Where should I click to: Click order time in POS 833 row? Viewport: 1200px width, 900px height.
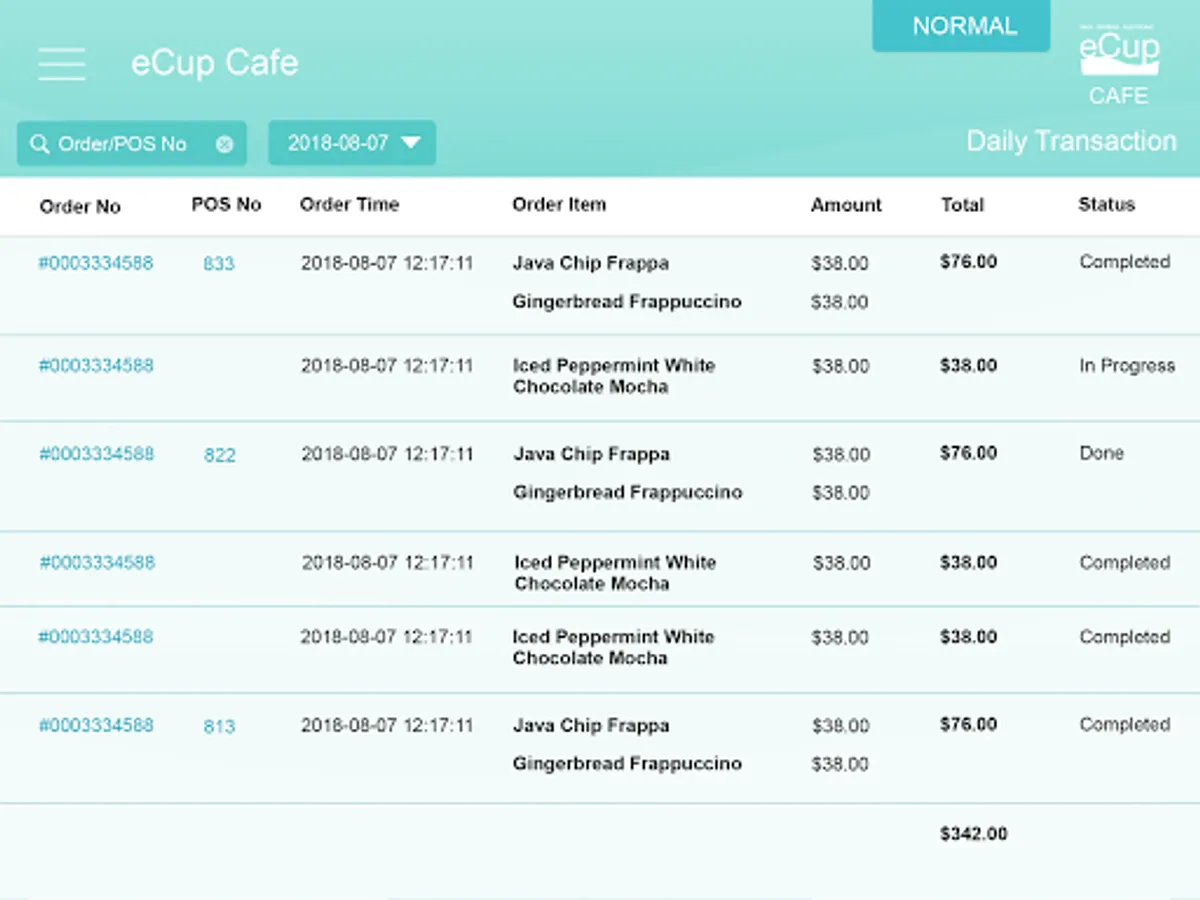(387, 263)
